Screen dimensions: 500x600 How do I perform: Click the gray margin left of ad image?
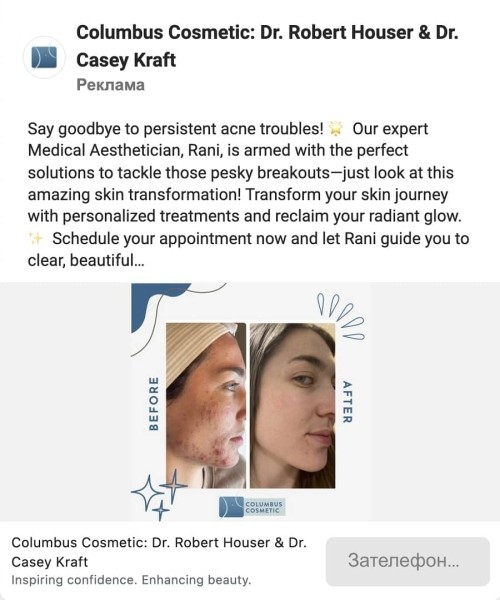(65, 402)
